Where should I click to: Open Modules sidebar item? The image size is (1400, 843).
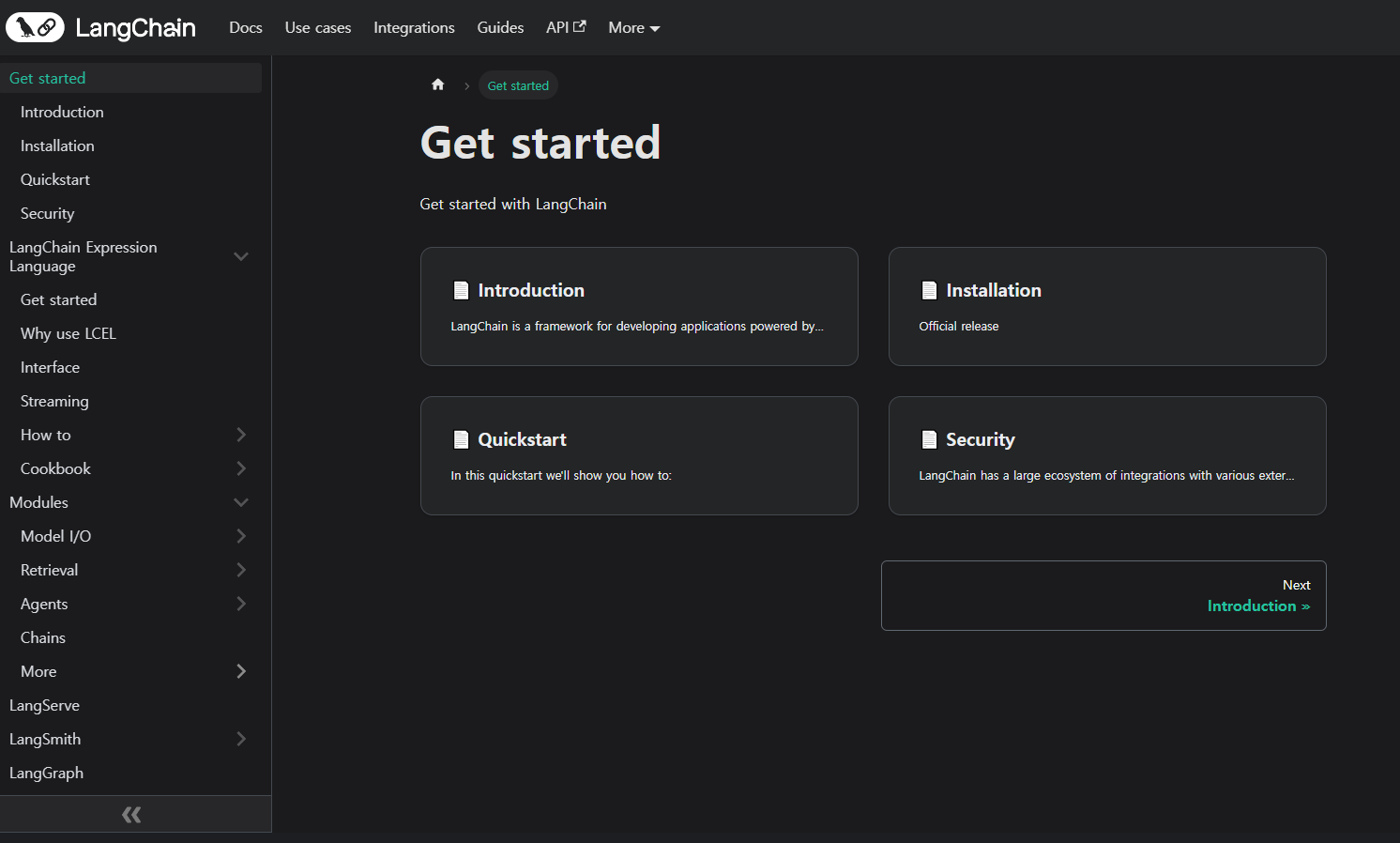(x=38, y=502)
